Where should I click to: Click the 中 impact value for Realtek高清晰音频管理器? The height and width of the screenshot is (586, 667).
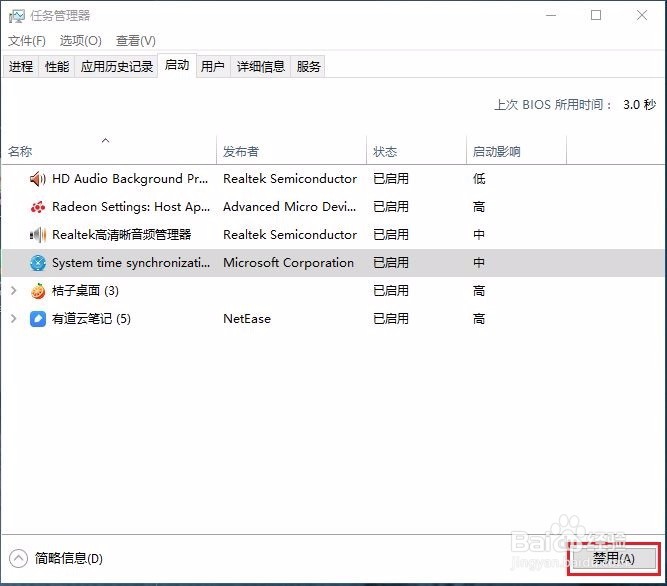(479, 235)
